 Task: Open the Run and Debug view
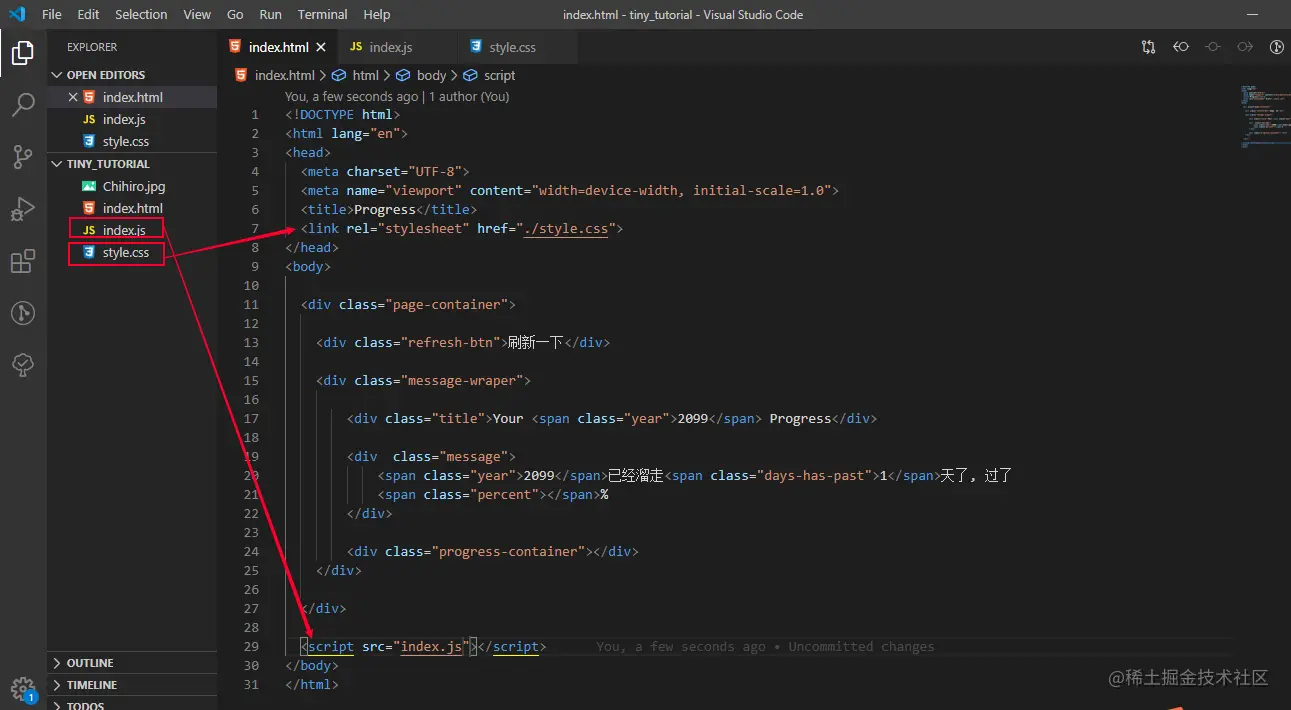tap(22, 209)
